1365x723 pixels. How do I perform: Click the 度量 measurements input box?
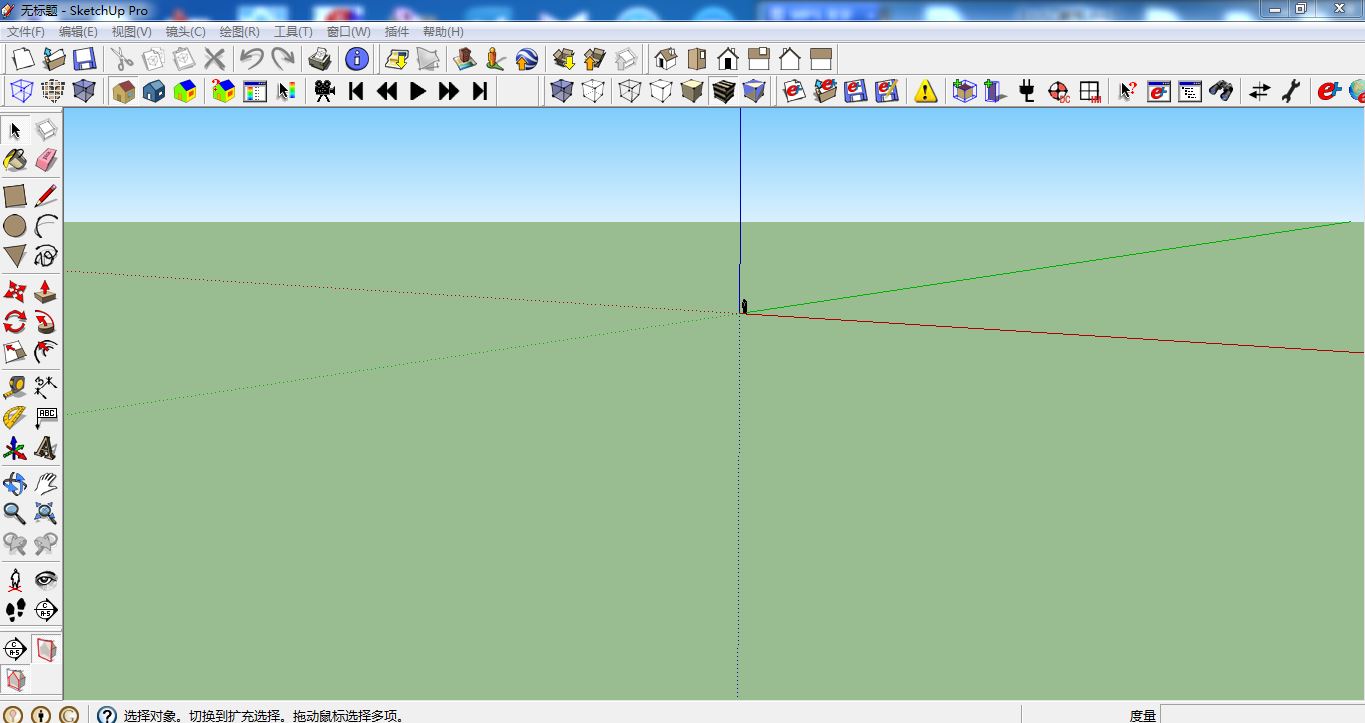point(1260,715)
